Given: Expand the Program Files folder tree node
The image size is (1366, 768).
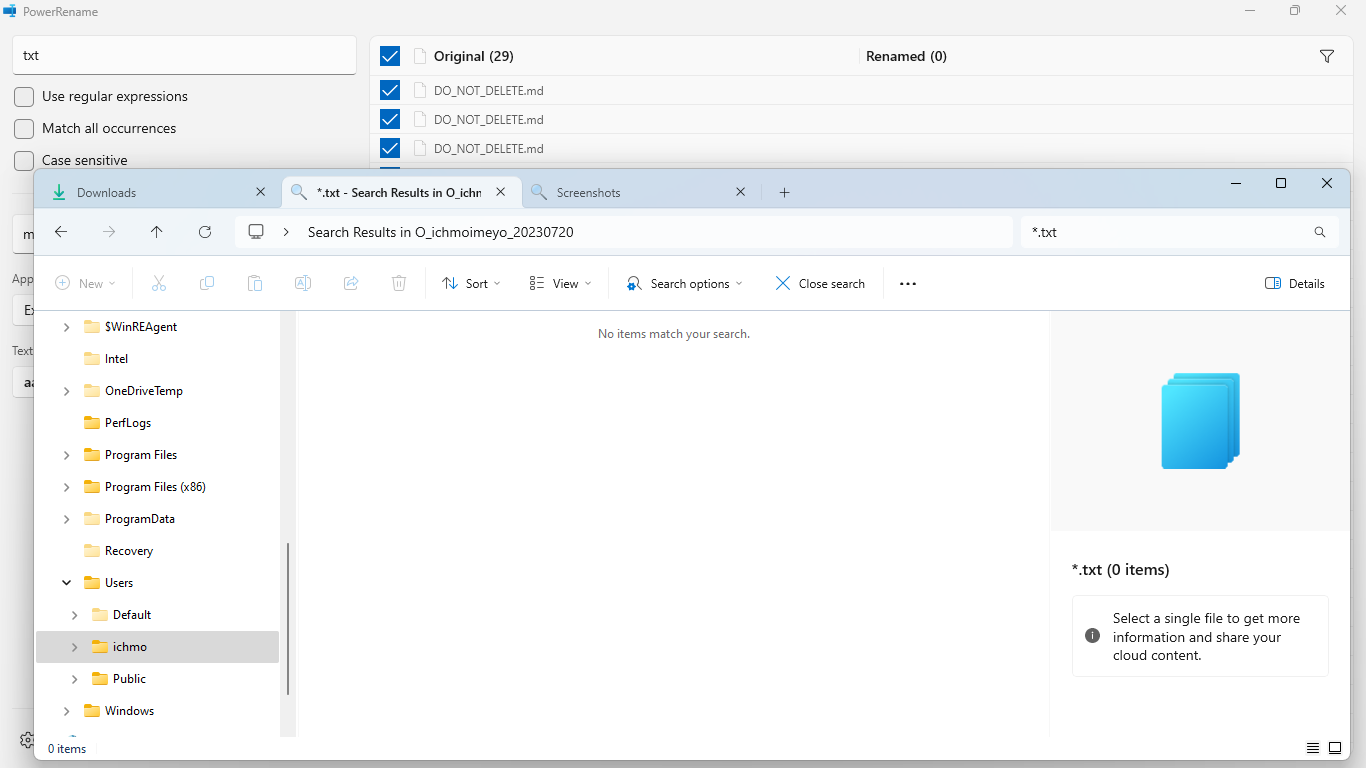Looking at the screenshot, I should (x=67, y=455).
